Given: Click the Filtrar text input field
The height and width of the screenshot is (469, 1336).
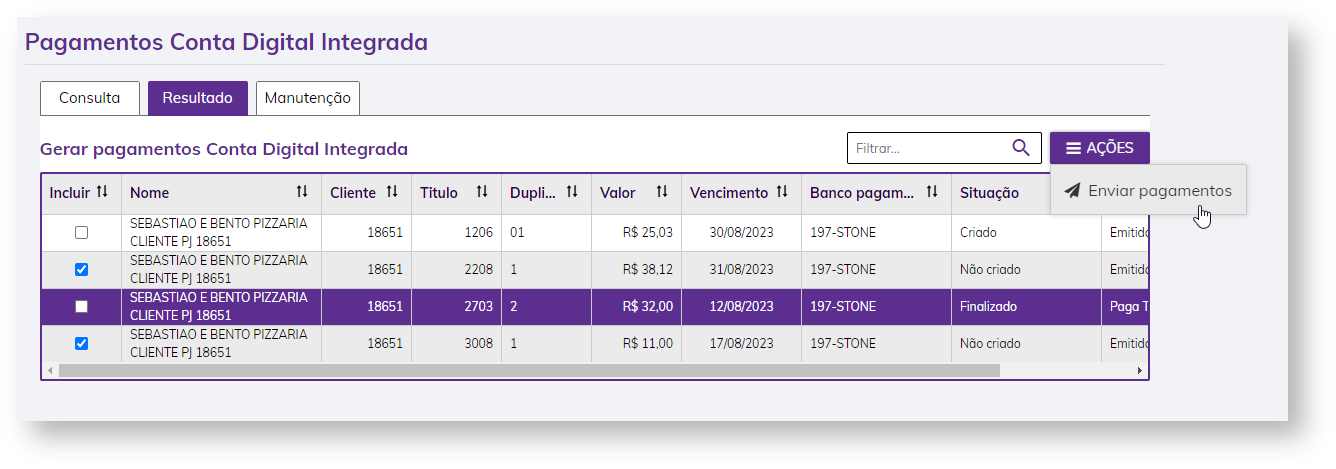Looking at the screenshot, I should (927, 148).
